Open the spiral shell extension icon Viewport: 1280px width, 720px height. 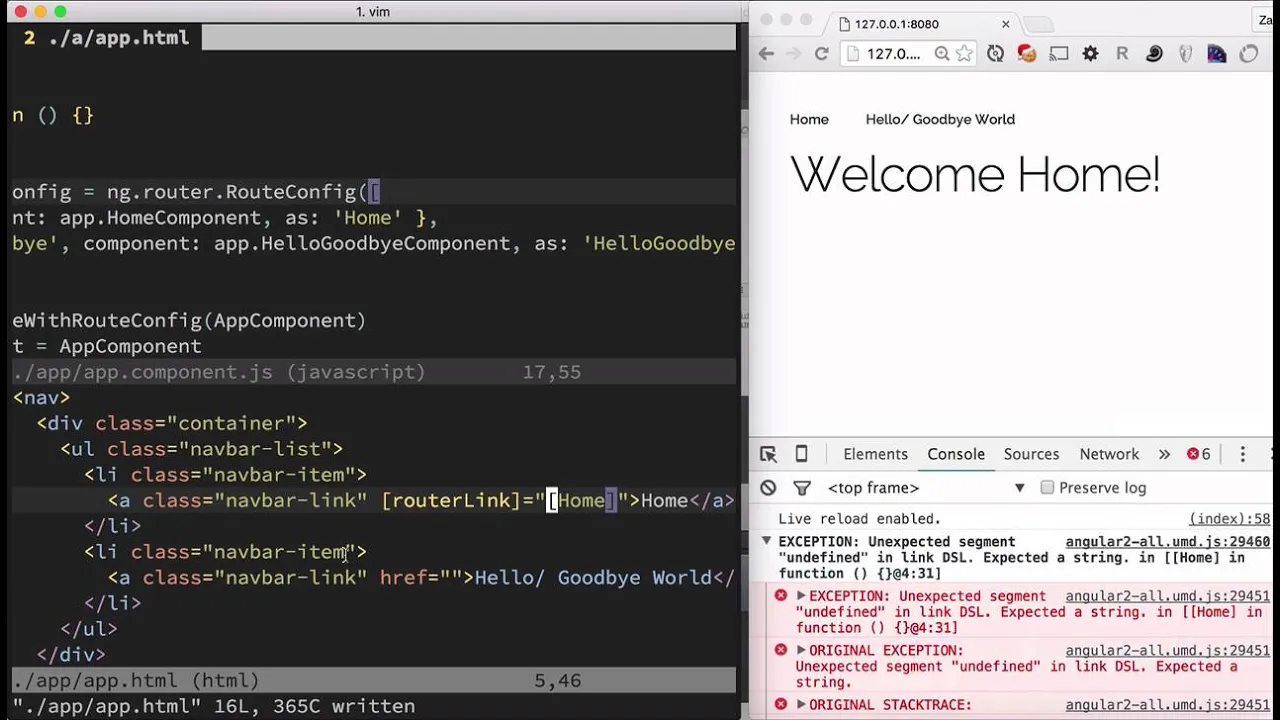click(x=1154, y=54)
